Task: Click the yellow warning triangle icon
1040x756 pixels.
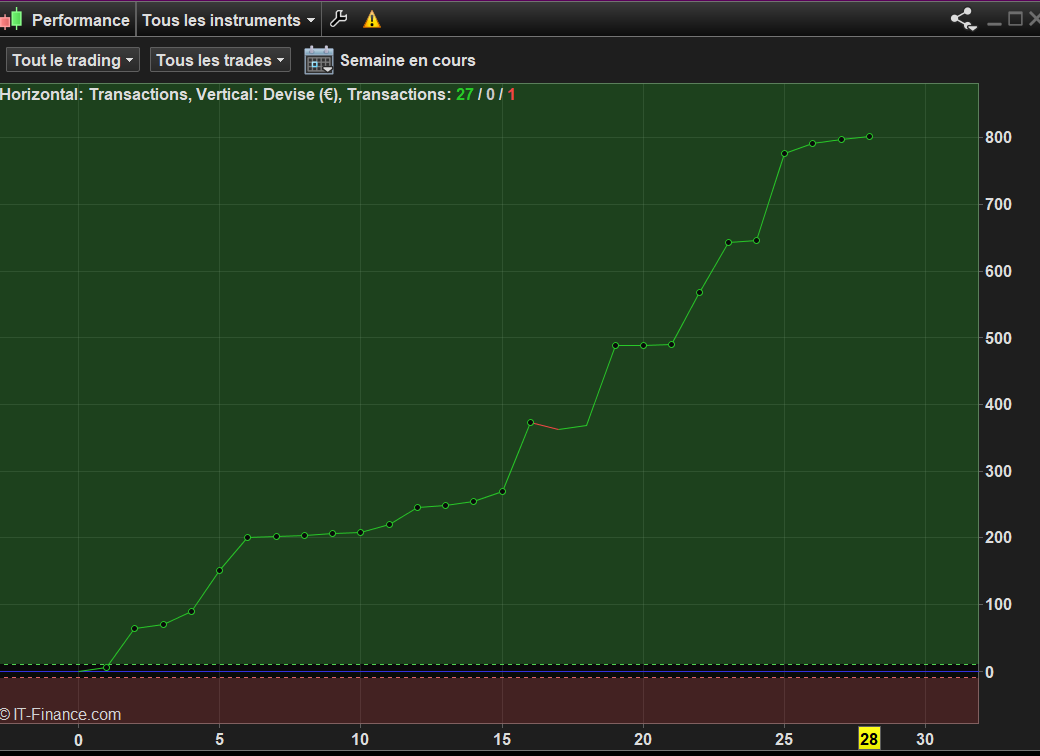Action: click(x=372, y=19)
